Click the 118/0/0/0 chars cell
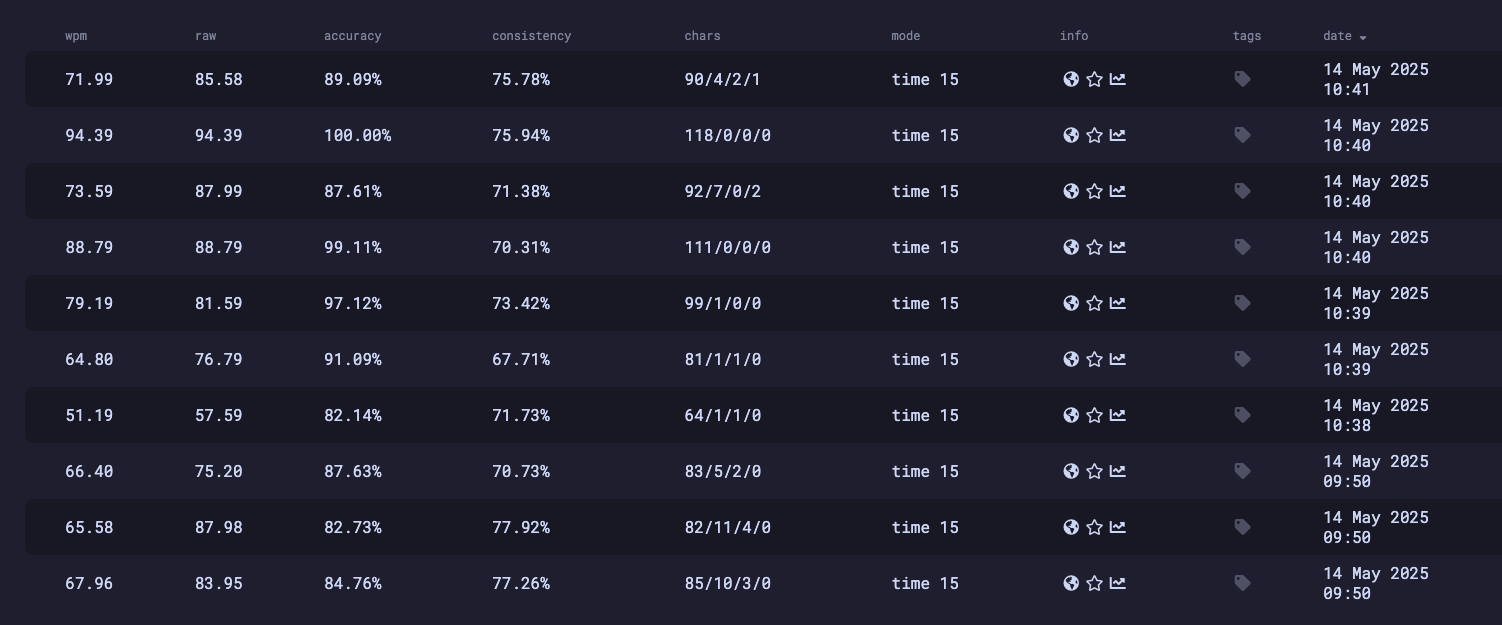Viewport: 1502px width, 625px height. [x=727, y=135]
